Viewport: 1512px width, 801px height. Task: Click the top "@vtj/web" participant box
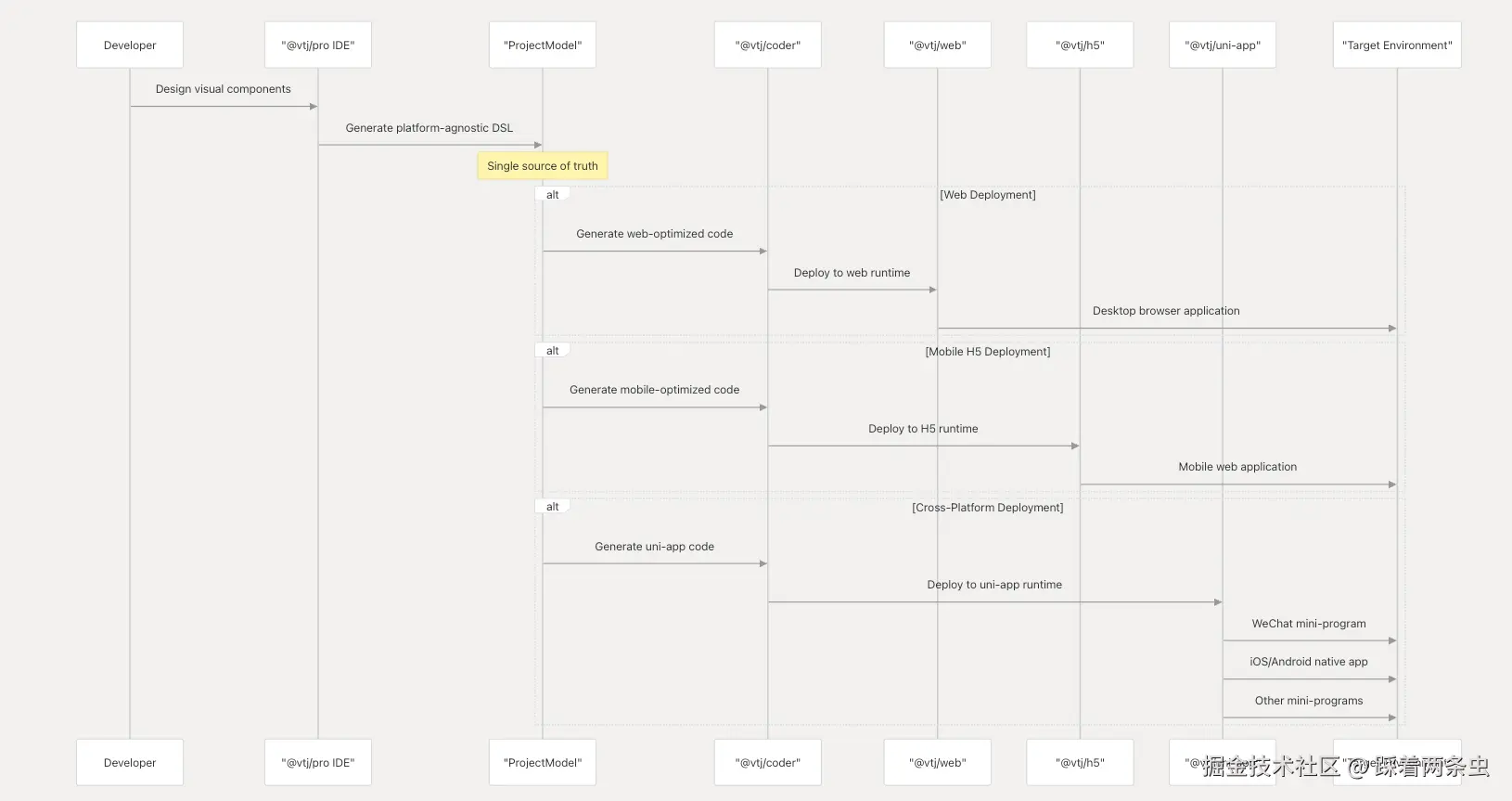(x=937, y=45)
